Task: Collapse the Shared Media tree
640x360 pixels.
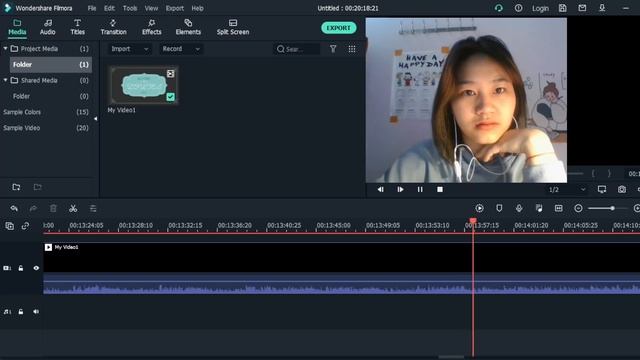Action: click(x=5, y=80)
